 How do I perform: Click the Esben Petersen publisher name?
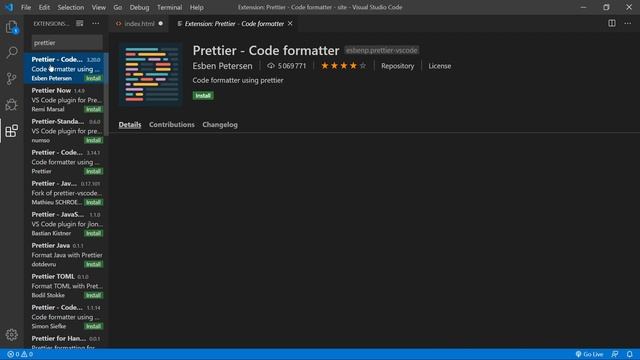(222, 66)
